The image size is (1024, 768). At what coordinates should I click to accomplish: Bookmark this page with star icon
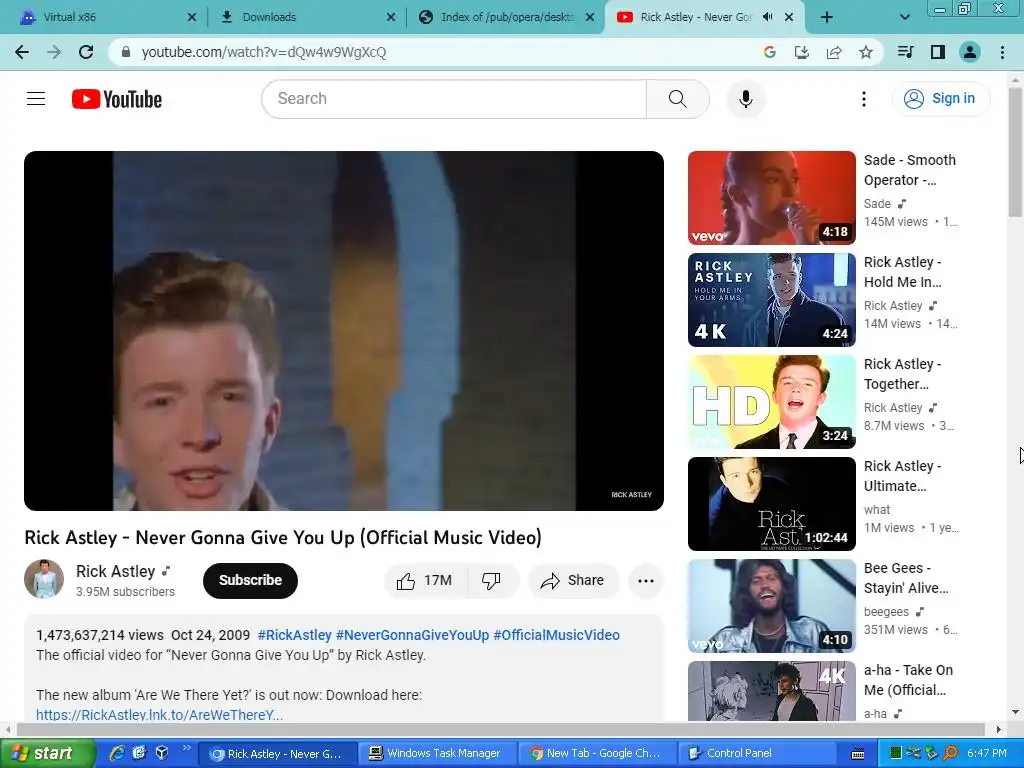pos(866,52)
